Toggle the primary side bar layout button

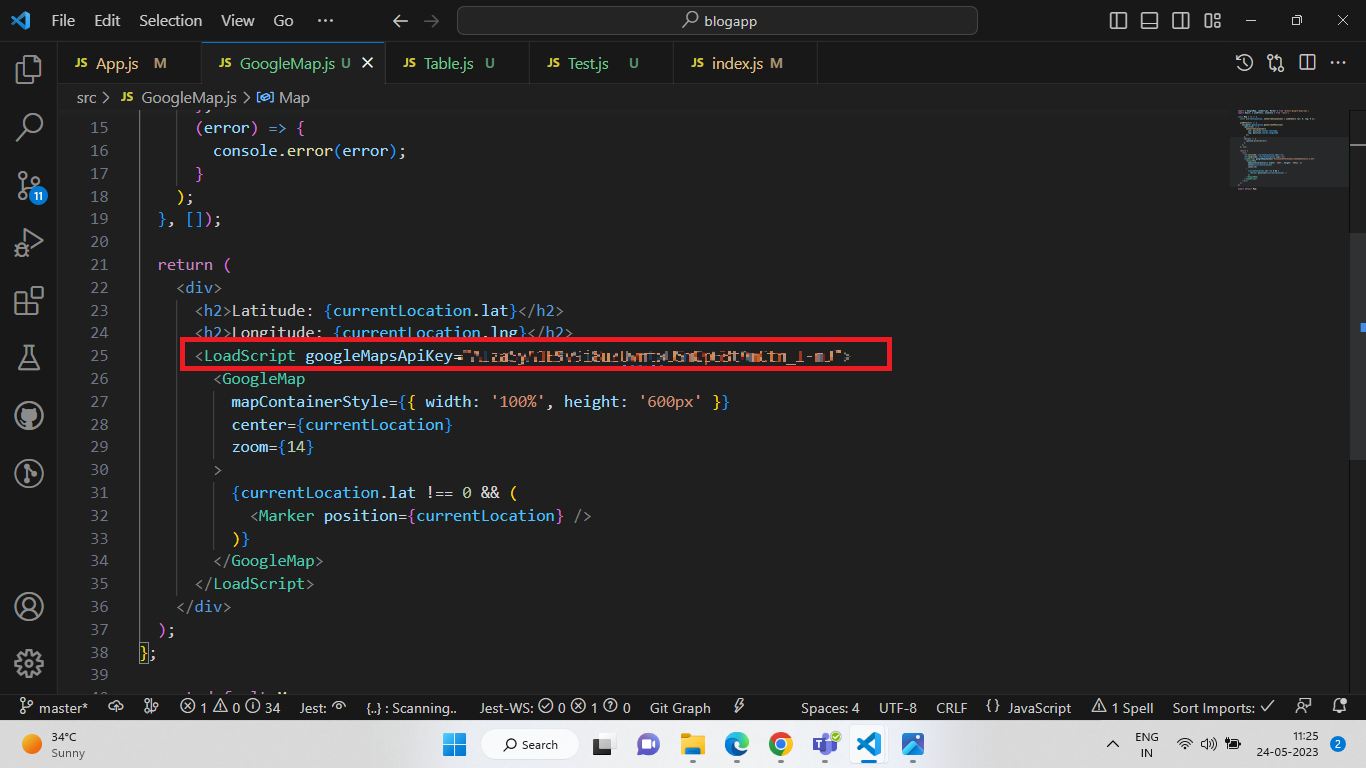pyautogui.click(x=1119, y=20)
